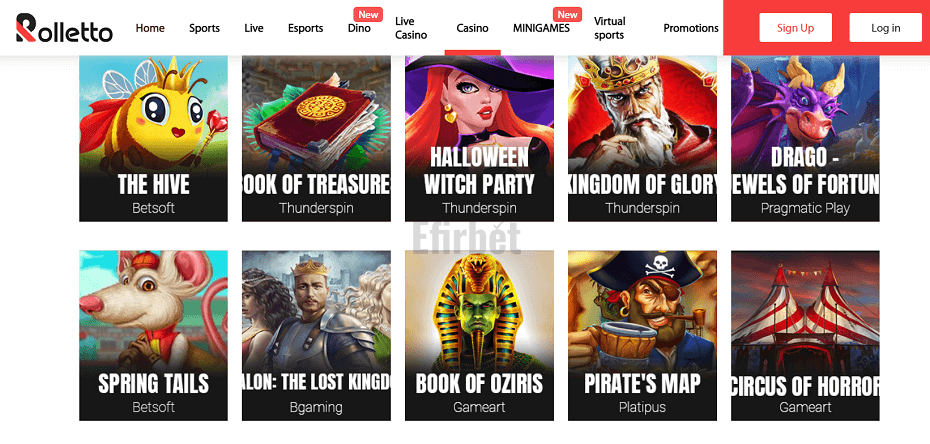Select Pirate's Map game tile
The width and height of the screenshot is (930, 444).
click(642, 336)
